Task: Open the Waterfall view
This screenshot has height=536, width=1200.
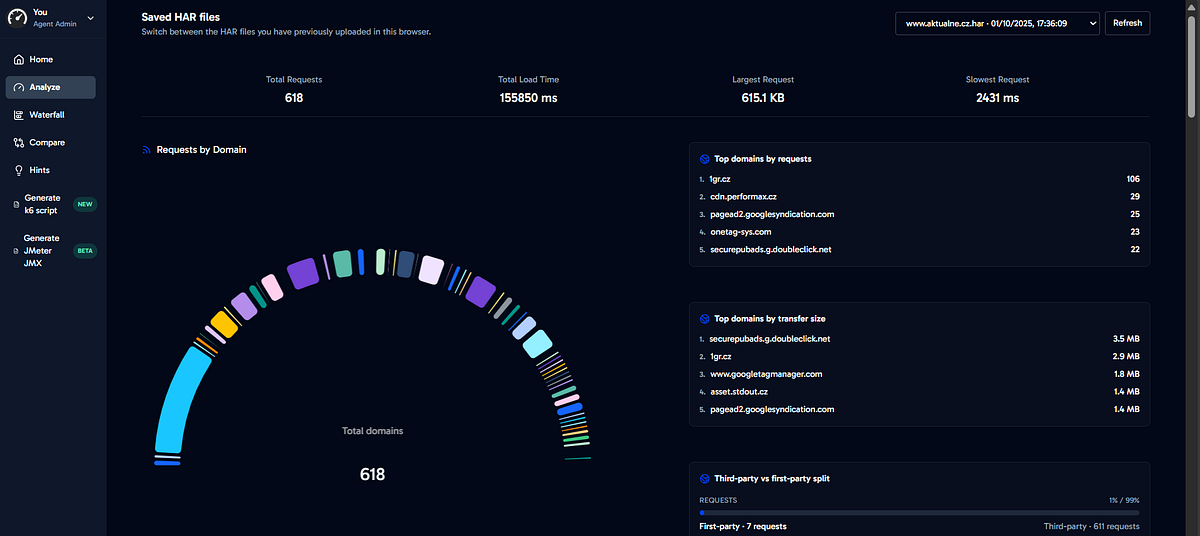Action: pos(51,115)
